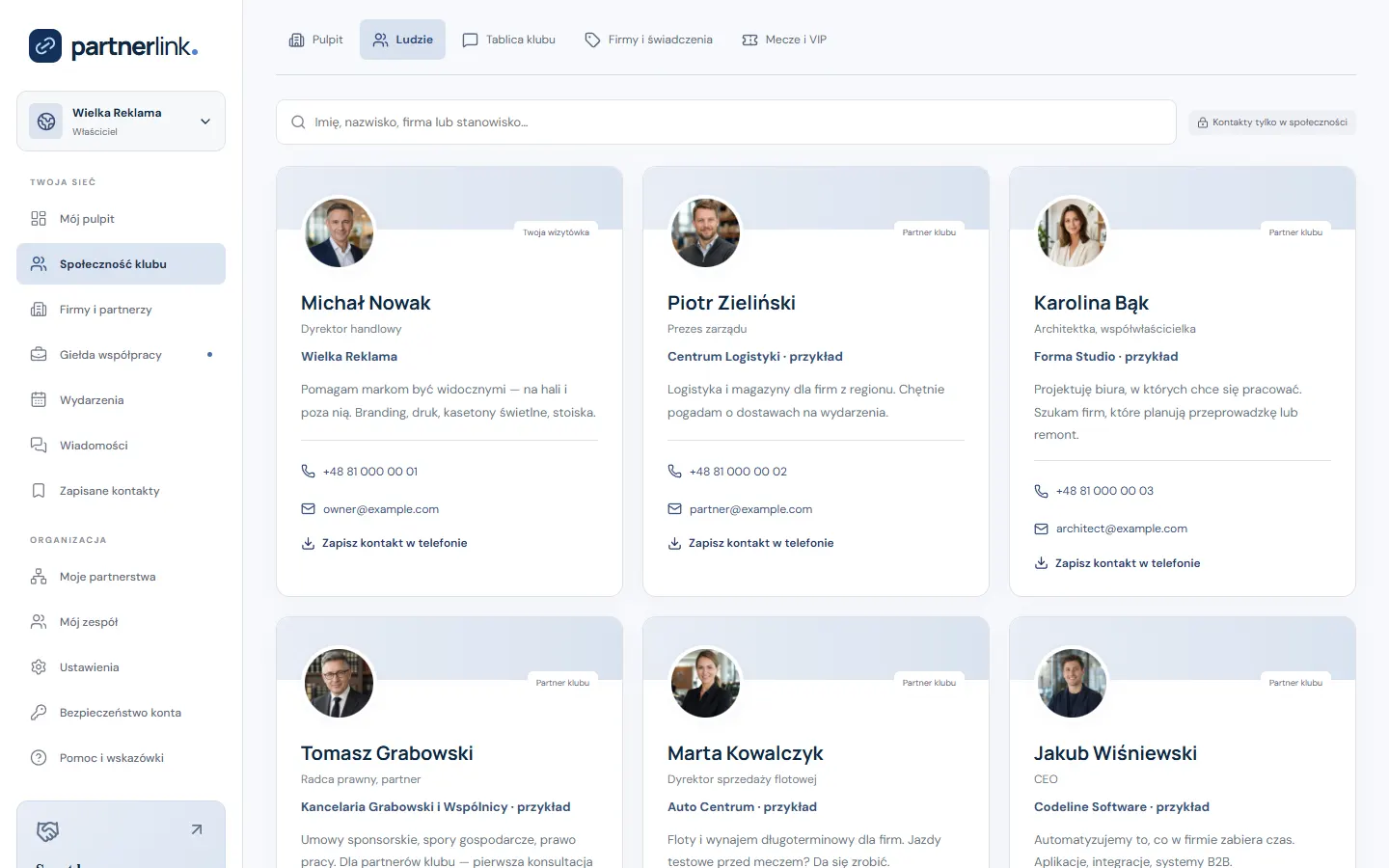Open the Tablica klubu tab

point(509,40)
